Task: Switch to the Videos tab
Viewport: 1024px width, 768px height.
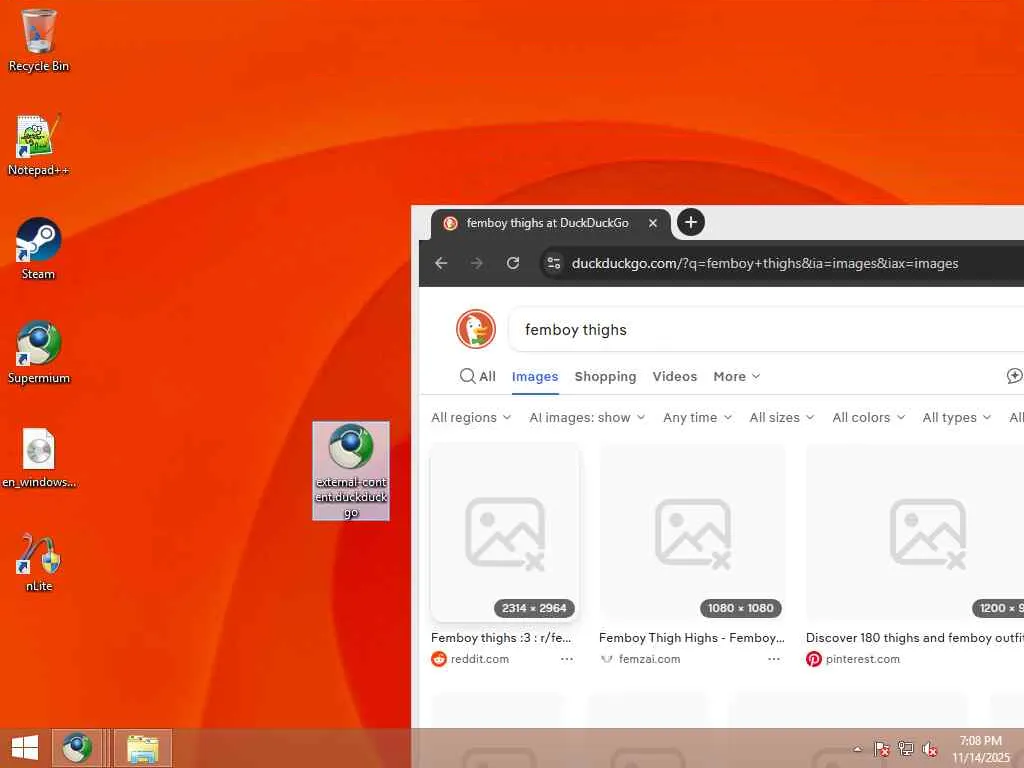Action: 675,376
